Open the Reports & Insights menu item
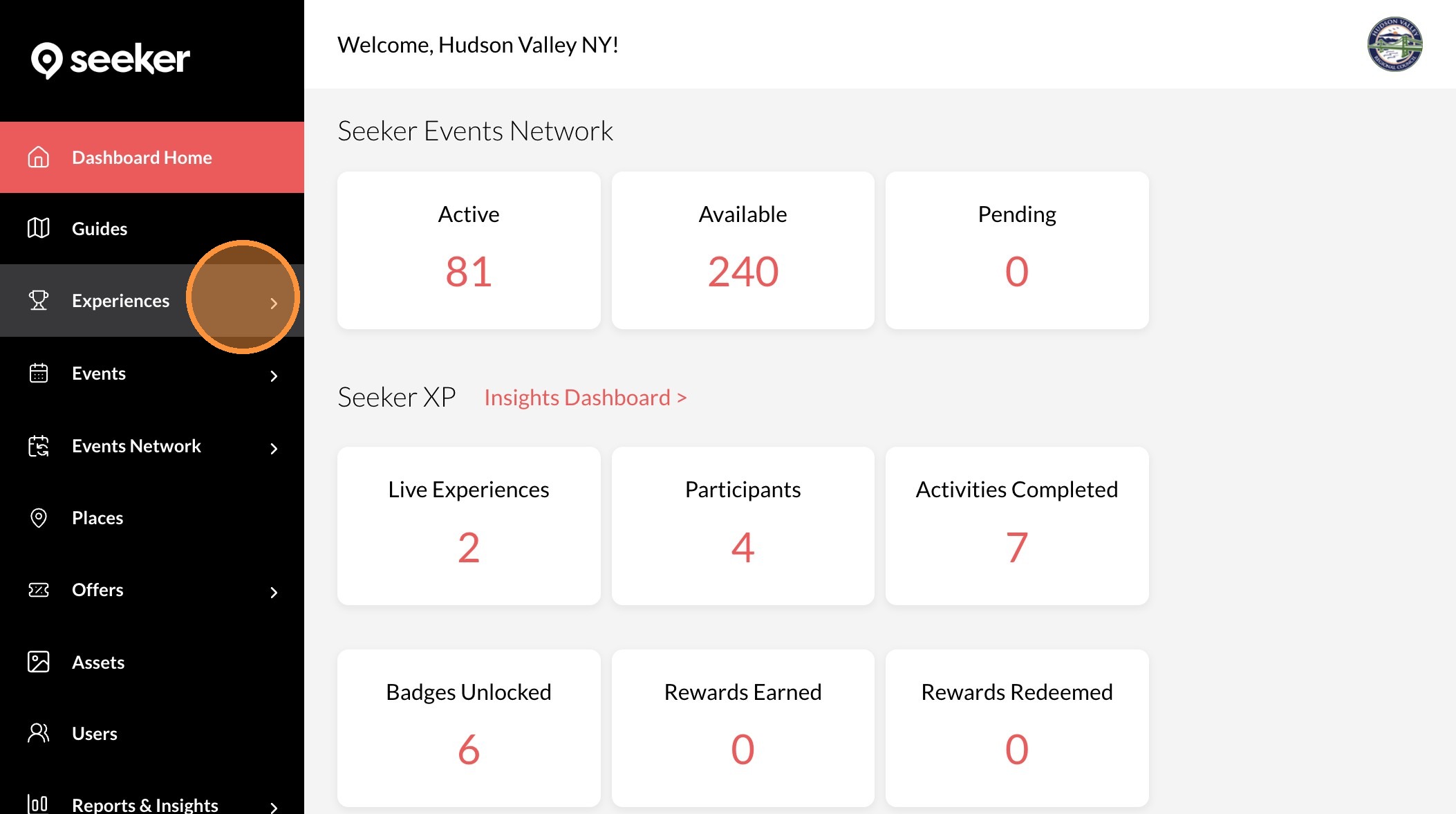 (144, 804)
